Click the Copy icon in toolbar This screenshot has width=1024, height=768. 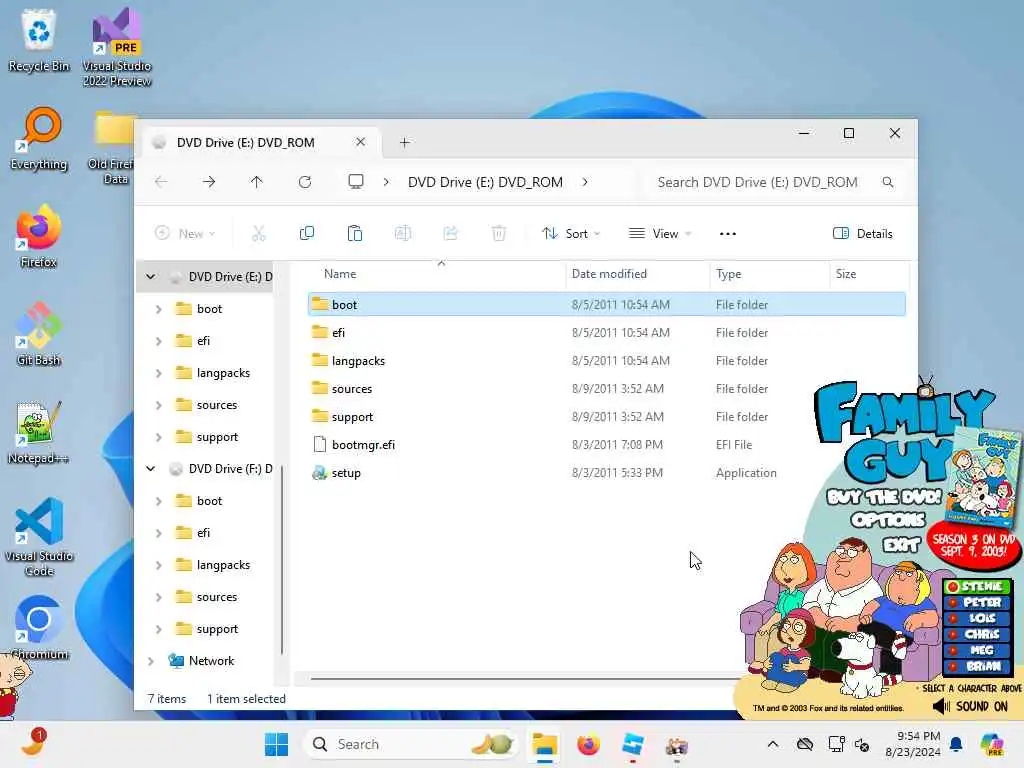(306, 233)
